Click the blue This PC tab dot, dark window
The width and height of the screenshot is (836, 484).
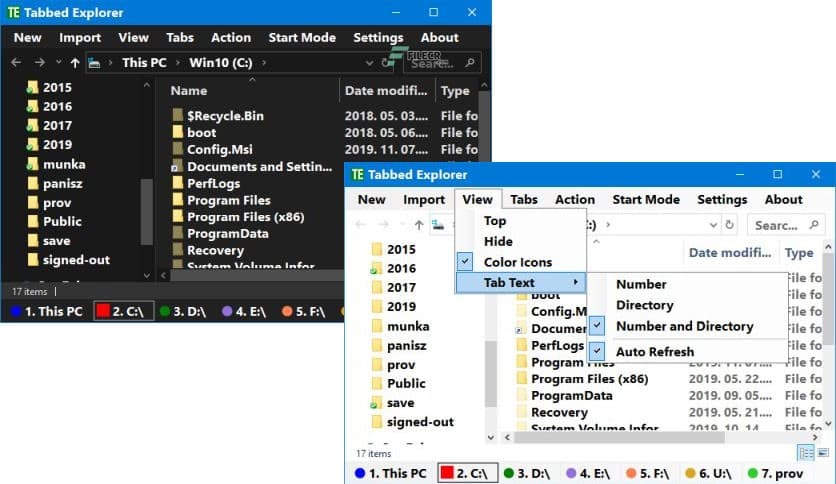click(16, 311)
